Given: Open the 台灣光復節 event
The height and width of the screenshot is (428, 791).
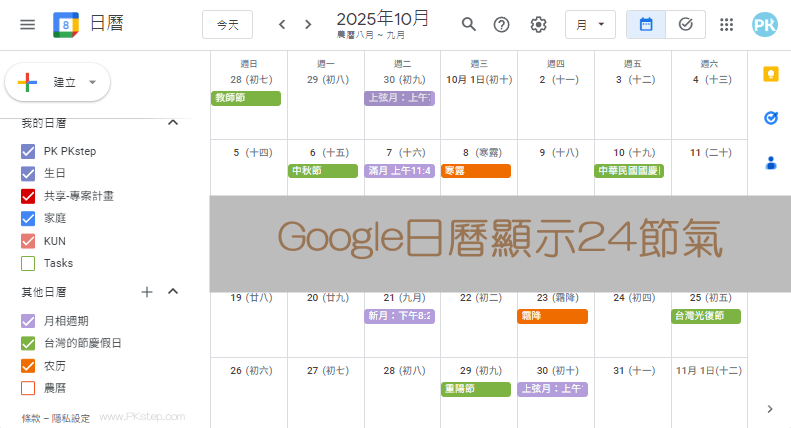Looking at the screenshot, I should [706, 316].
